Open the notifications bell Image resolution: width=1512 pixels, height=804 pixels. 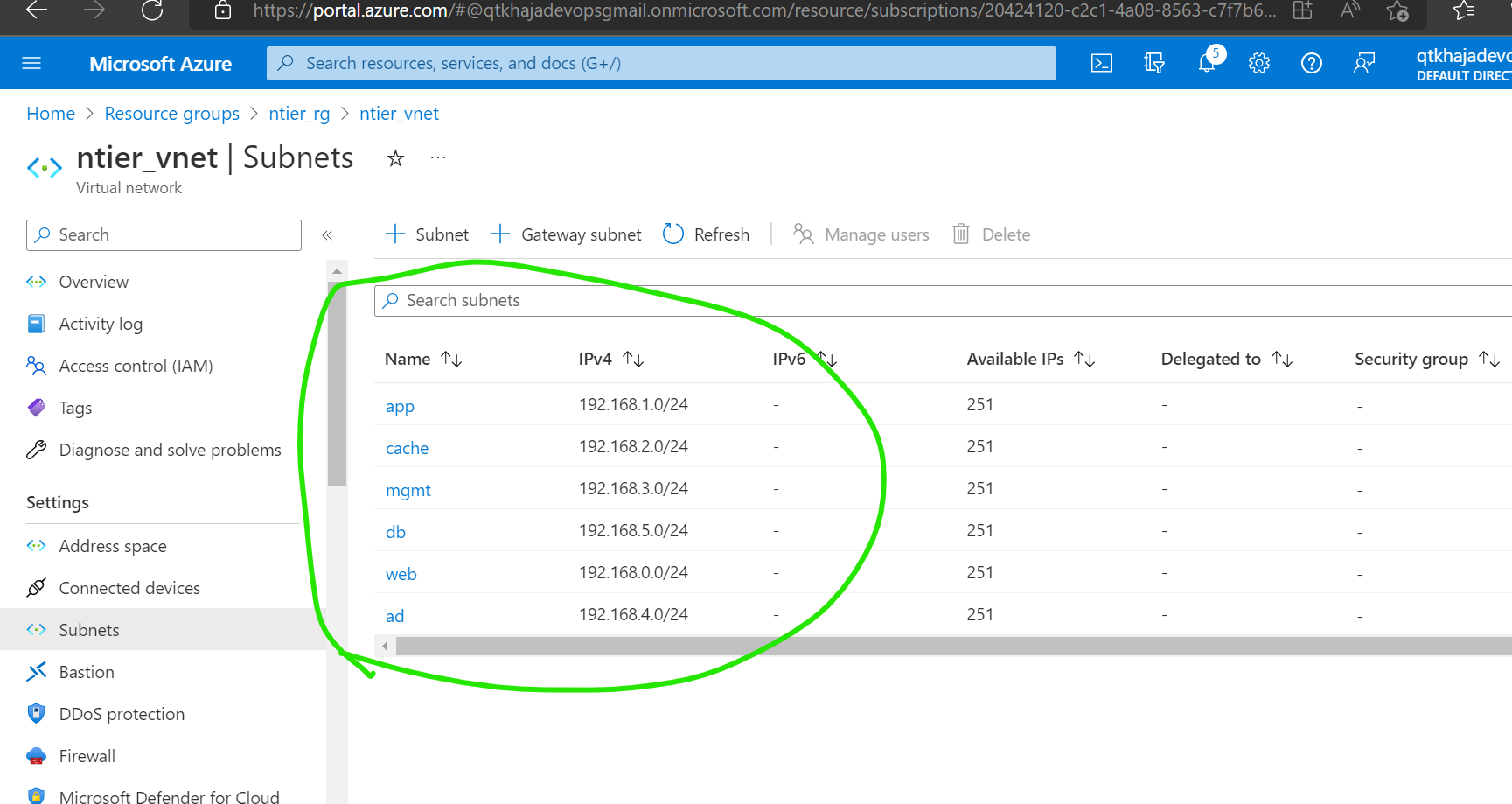pyautogui.click(x=1207, y=63)
